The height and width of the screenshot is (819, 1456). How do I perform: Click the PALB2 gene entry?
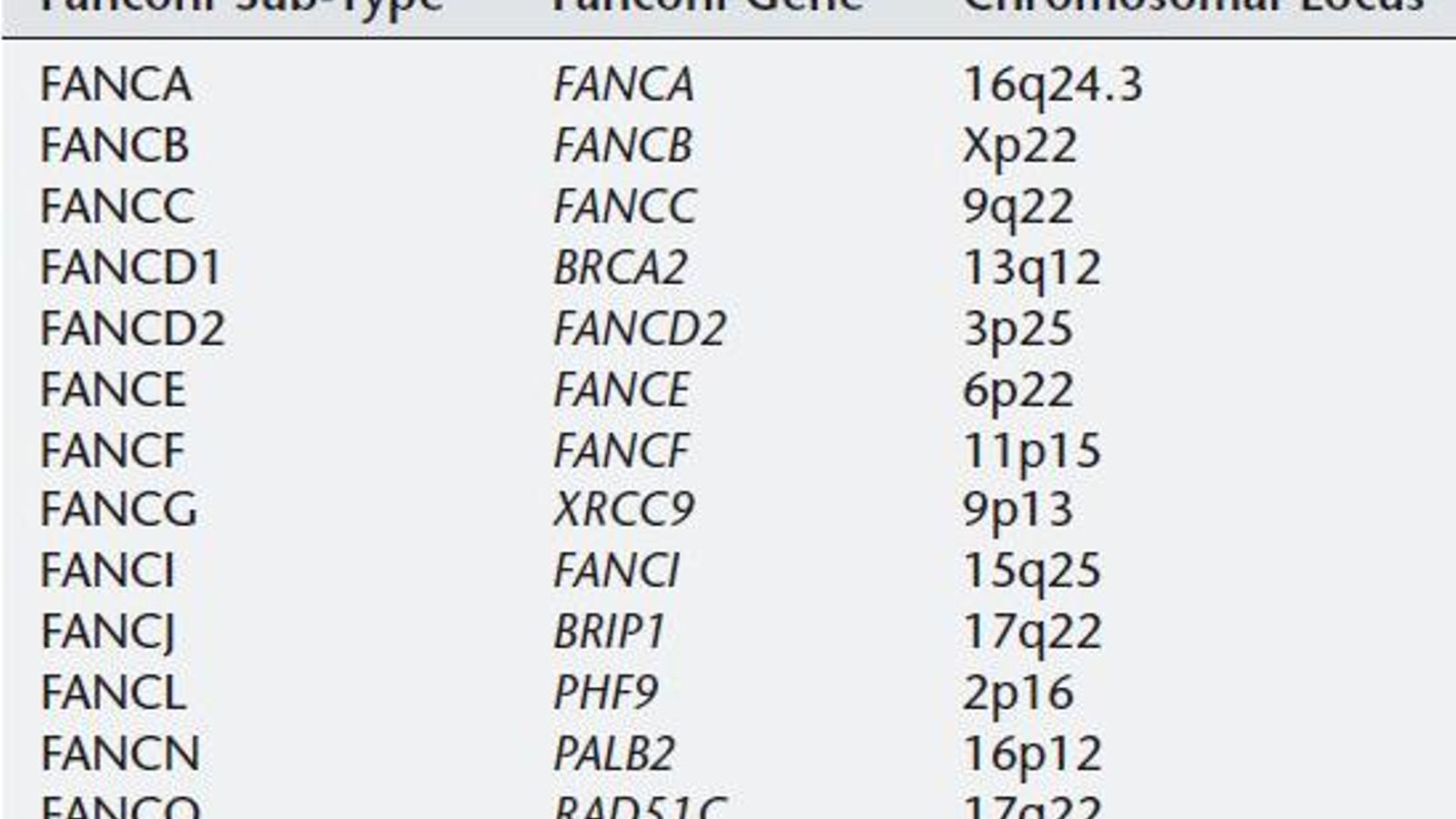pyautogui.click(x=614, y=753)
